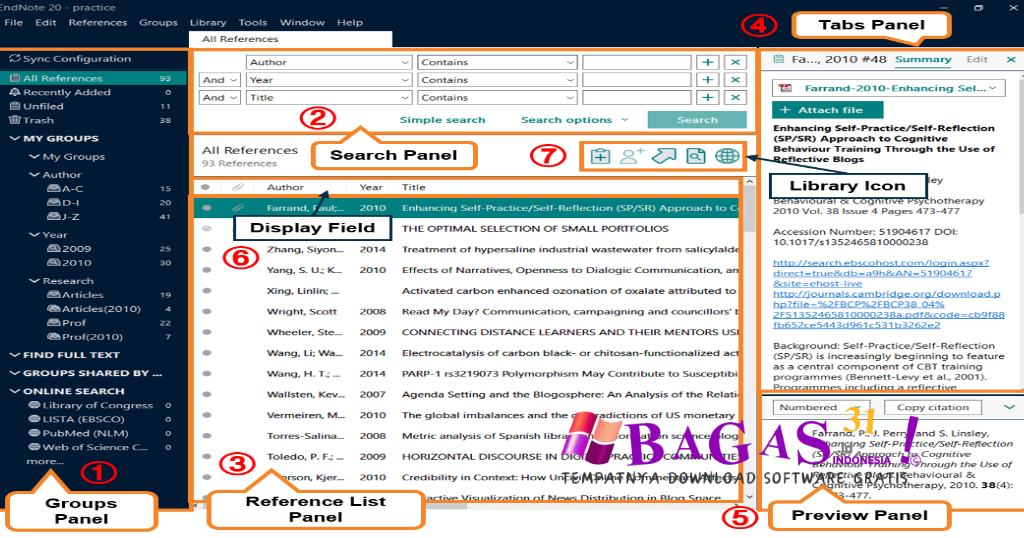Switch to the Edit tab in the reference panel
Image resolution: width=1024 pixels, height=538 pixels.
(977, 59)
